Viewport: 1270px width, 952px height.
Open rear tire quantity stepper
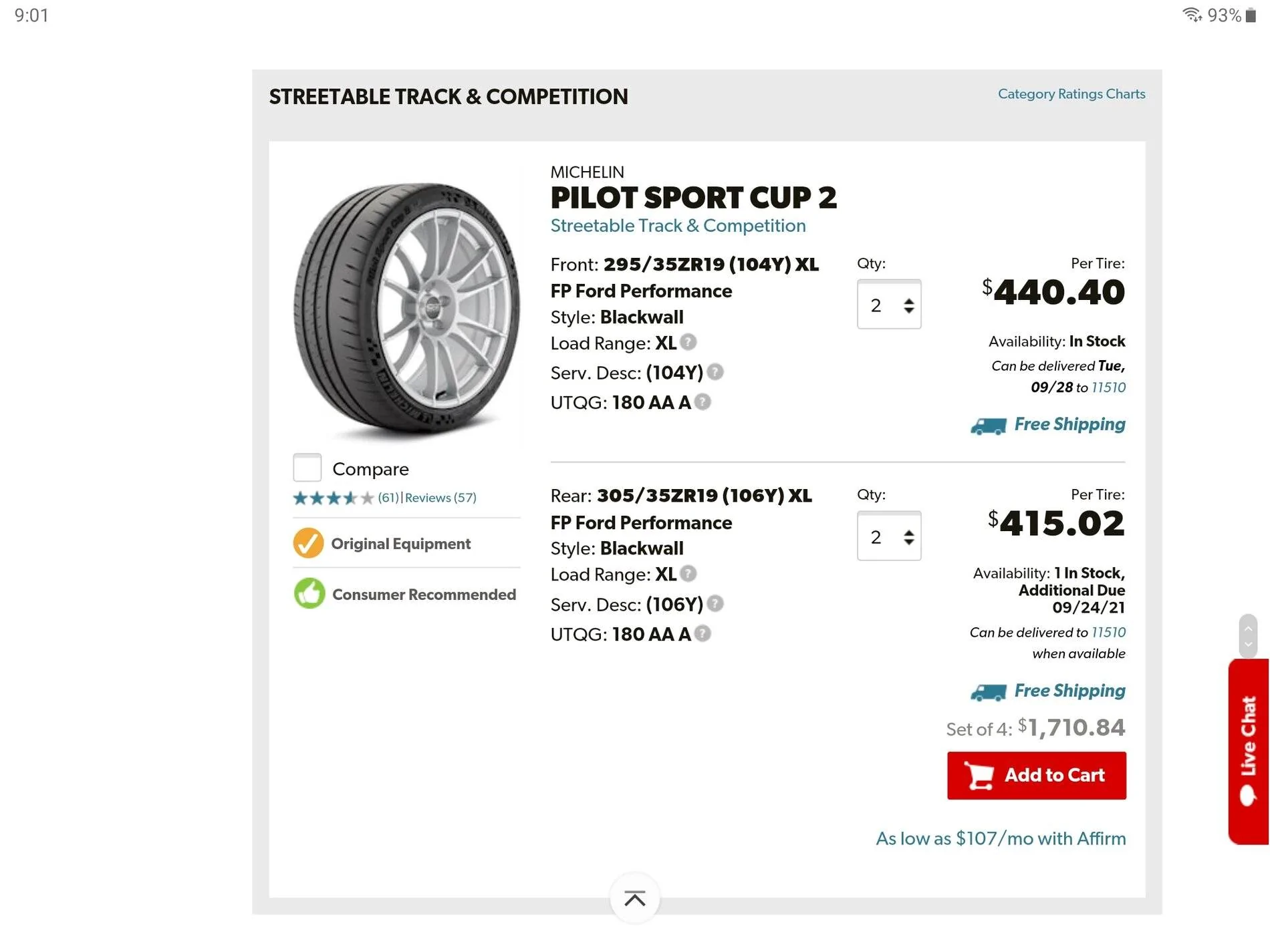(889, 536)
